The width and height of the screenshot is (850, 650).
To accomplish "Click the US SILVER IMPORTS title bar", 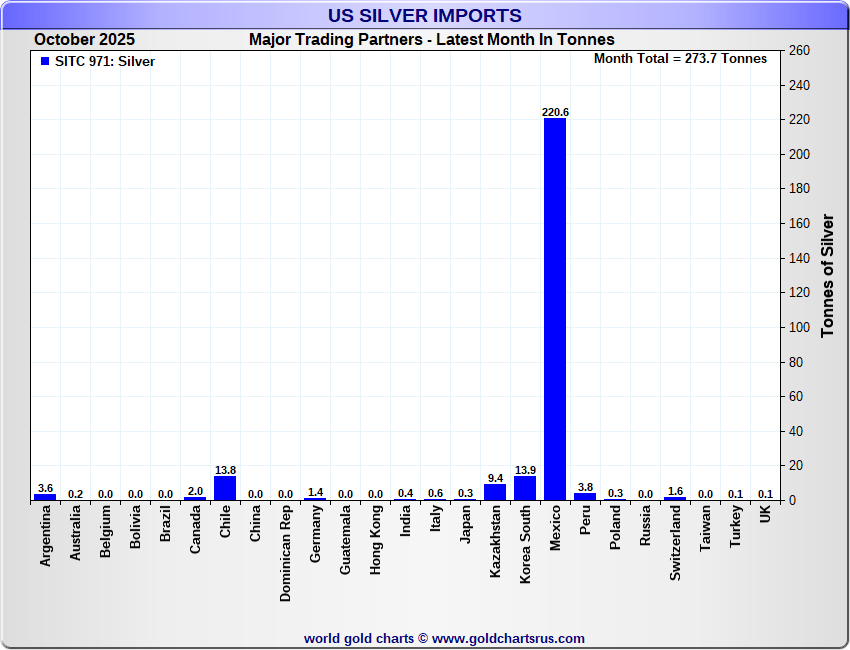I will [425, 16].
